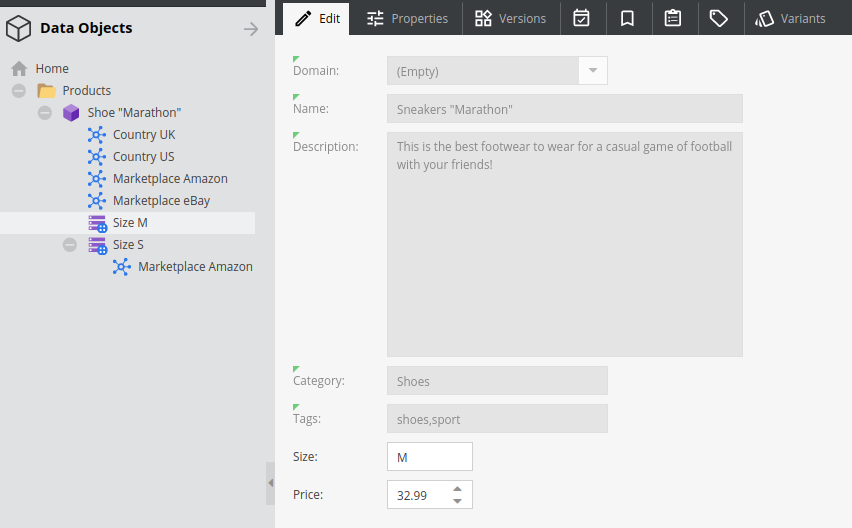This screenshot has width=852, height=528.
Task: Click the purple cube icon of Shoe "Marathon"
Action: pos(71,113)
